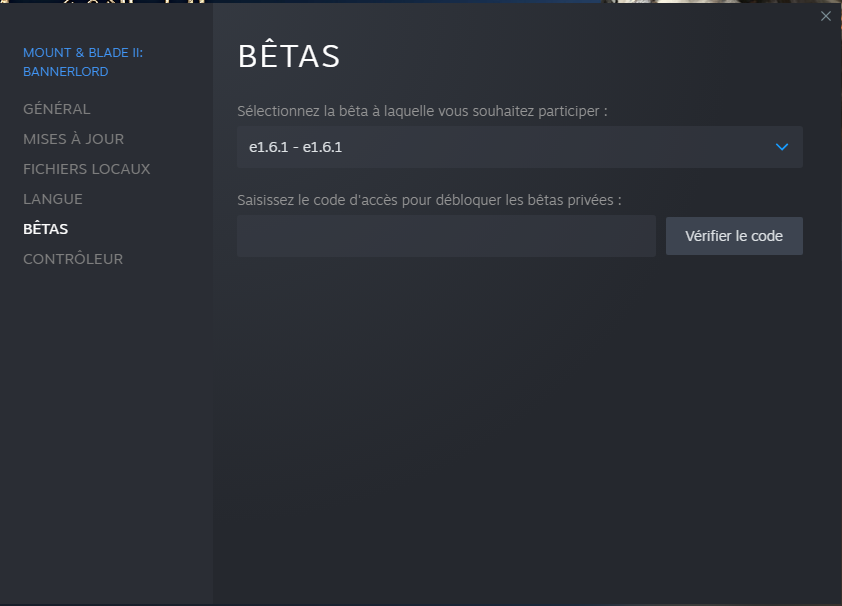Switch to the Mises à jour tab

click(74, 139)
